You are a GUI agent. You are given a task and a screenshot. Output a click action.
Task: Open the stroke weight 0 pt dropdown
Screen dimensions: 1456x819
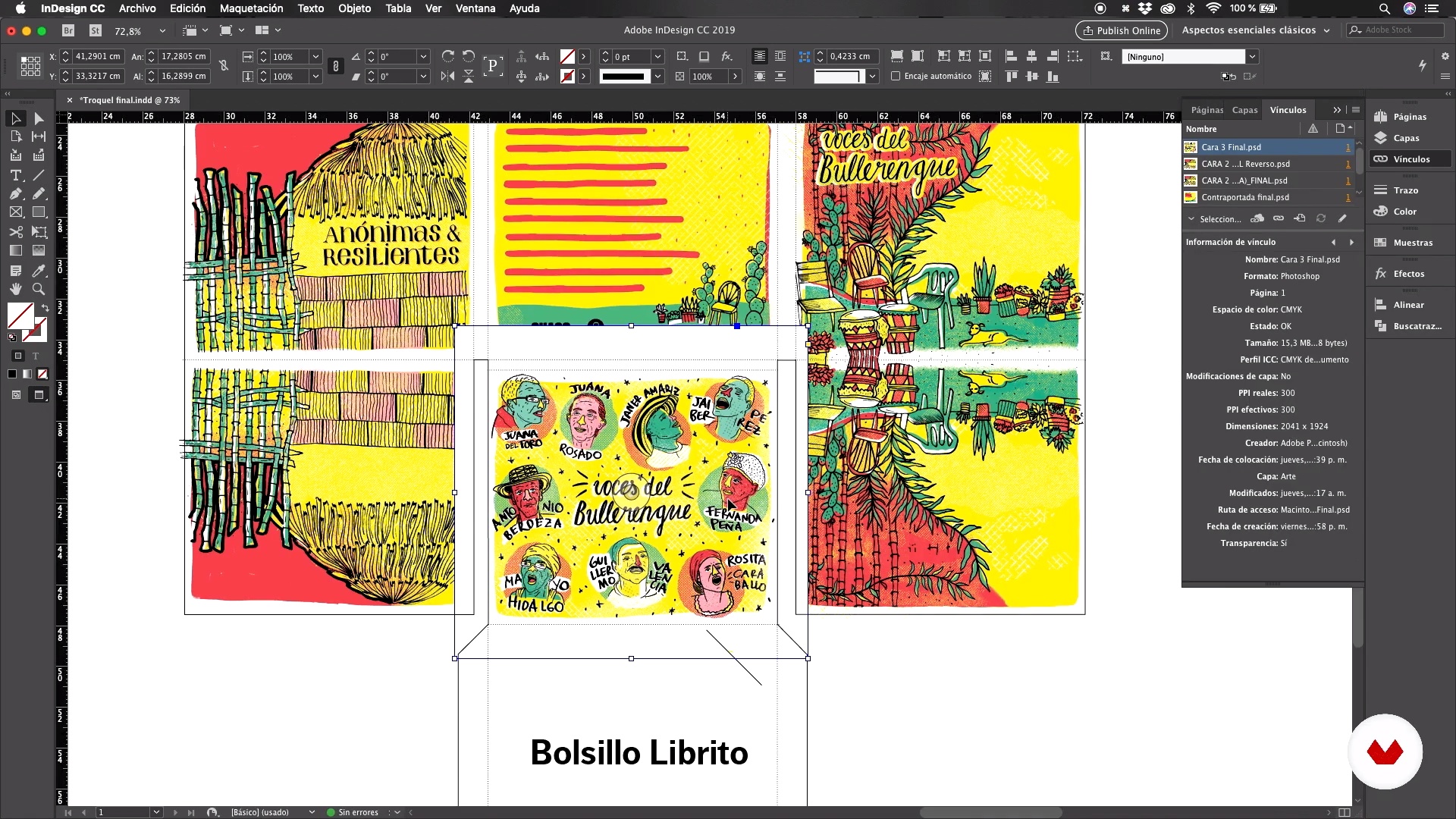point(657,56)
